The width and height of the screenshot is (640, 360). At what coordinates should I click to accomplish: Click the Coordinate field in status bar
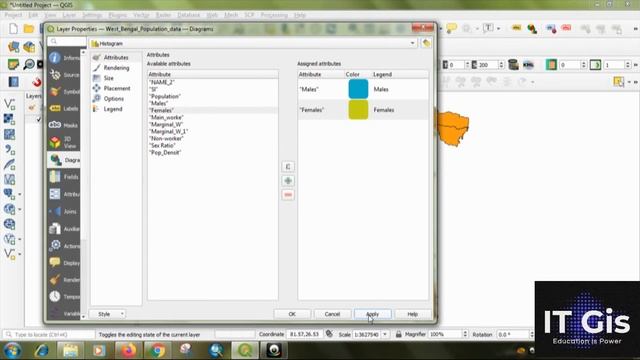[304, 334]
